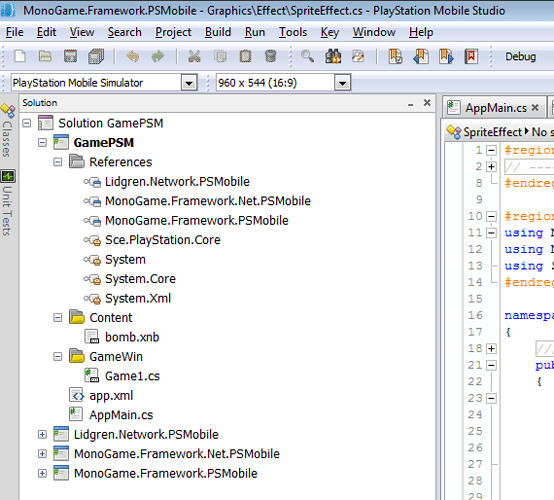The height and width of the screenshot is (500, 554).
Task: Open the Window menu
Action: tap(374, 32)
